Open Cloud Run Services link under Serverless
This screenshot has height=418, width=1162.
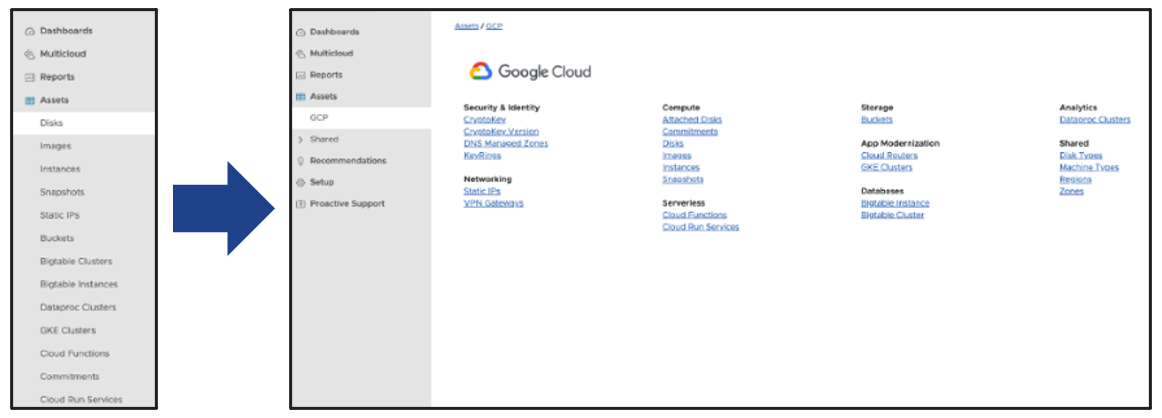point(701,227)
